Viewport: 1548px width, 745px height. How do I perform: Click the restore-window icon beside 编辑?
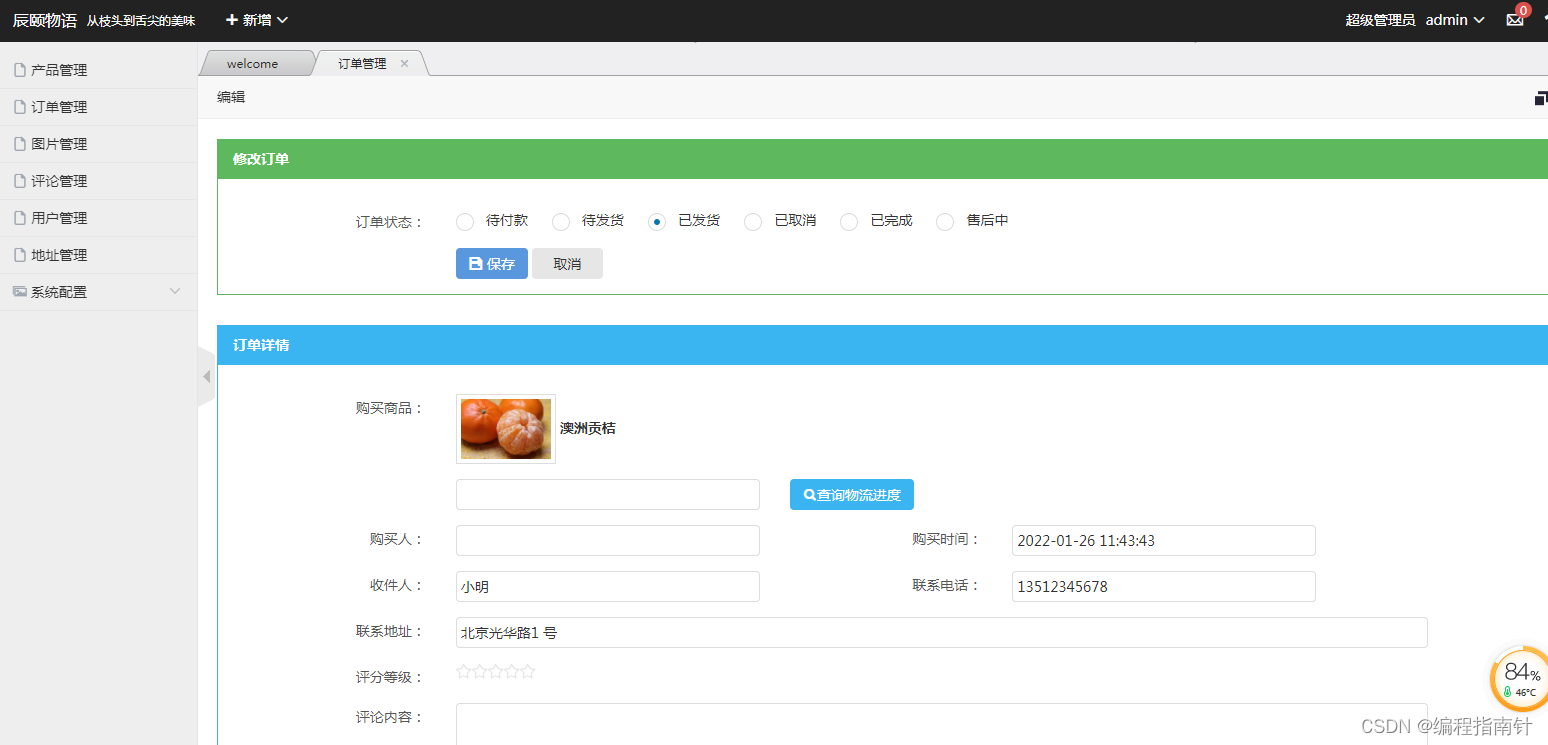(x=1541, y=98)
